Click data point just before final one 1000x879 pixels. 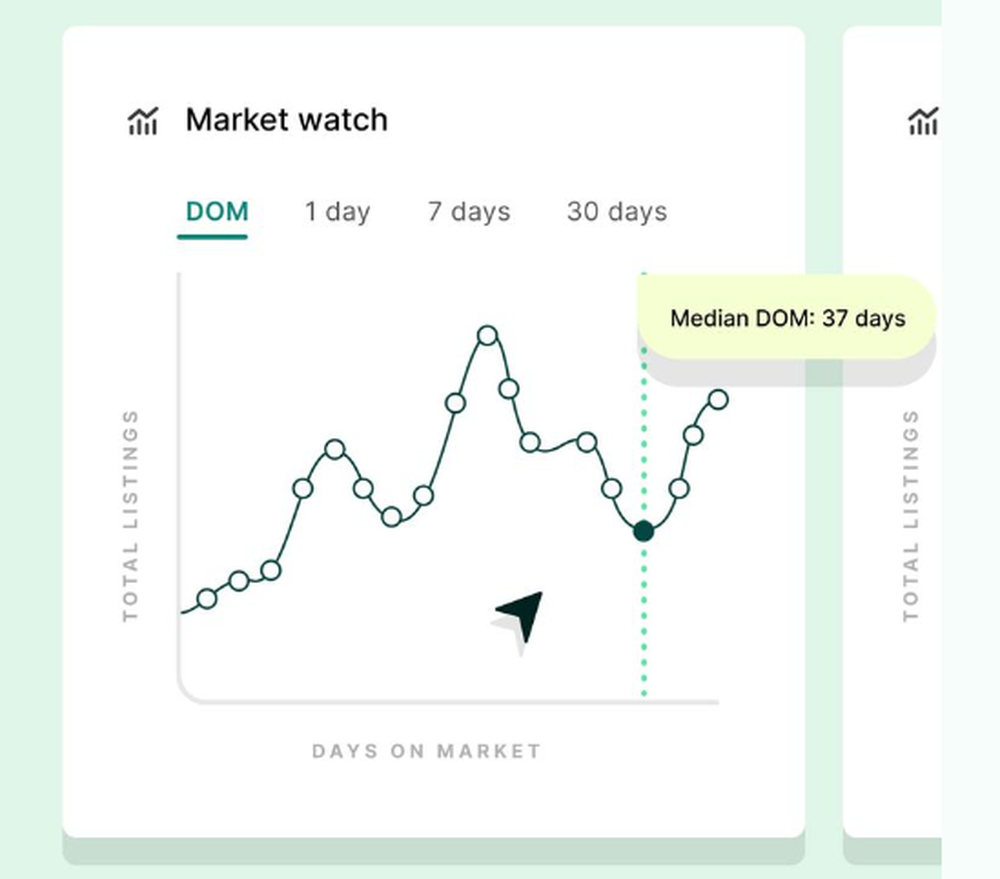[x=693, y=436]
